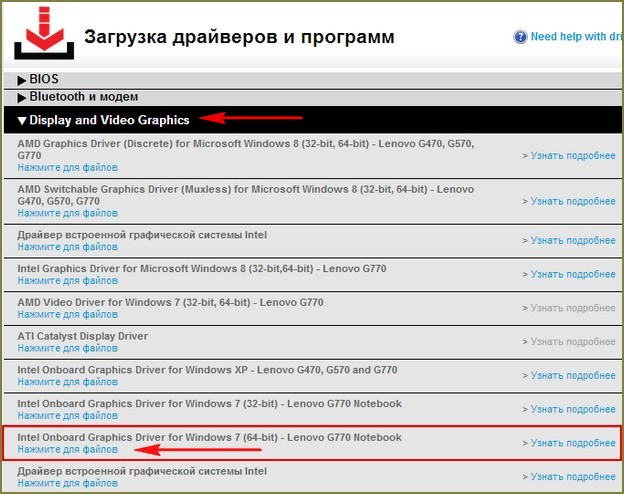Screen dimensions: 624x494
Task: Click Узнать подробнее for Intel Windows 8 driver
Action: coord(569,274)
